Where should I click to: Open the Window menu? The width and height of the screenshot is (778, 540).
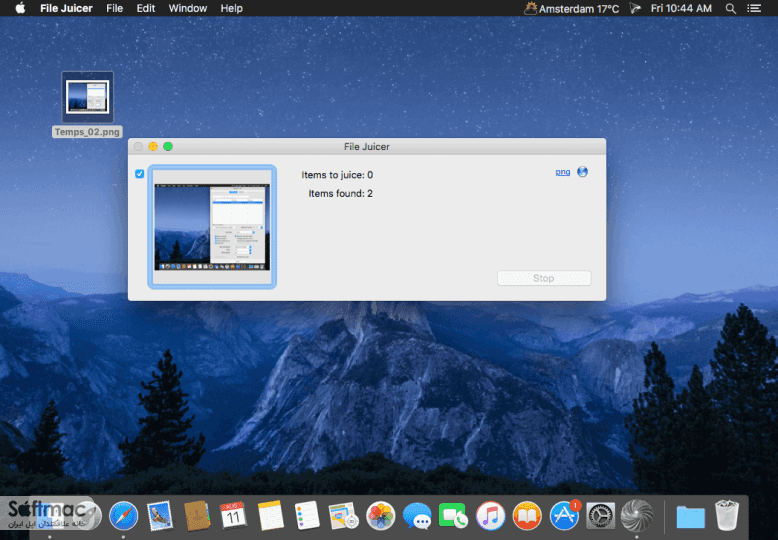[x=188, y=8]
